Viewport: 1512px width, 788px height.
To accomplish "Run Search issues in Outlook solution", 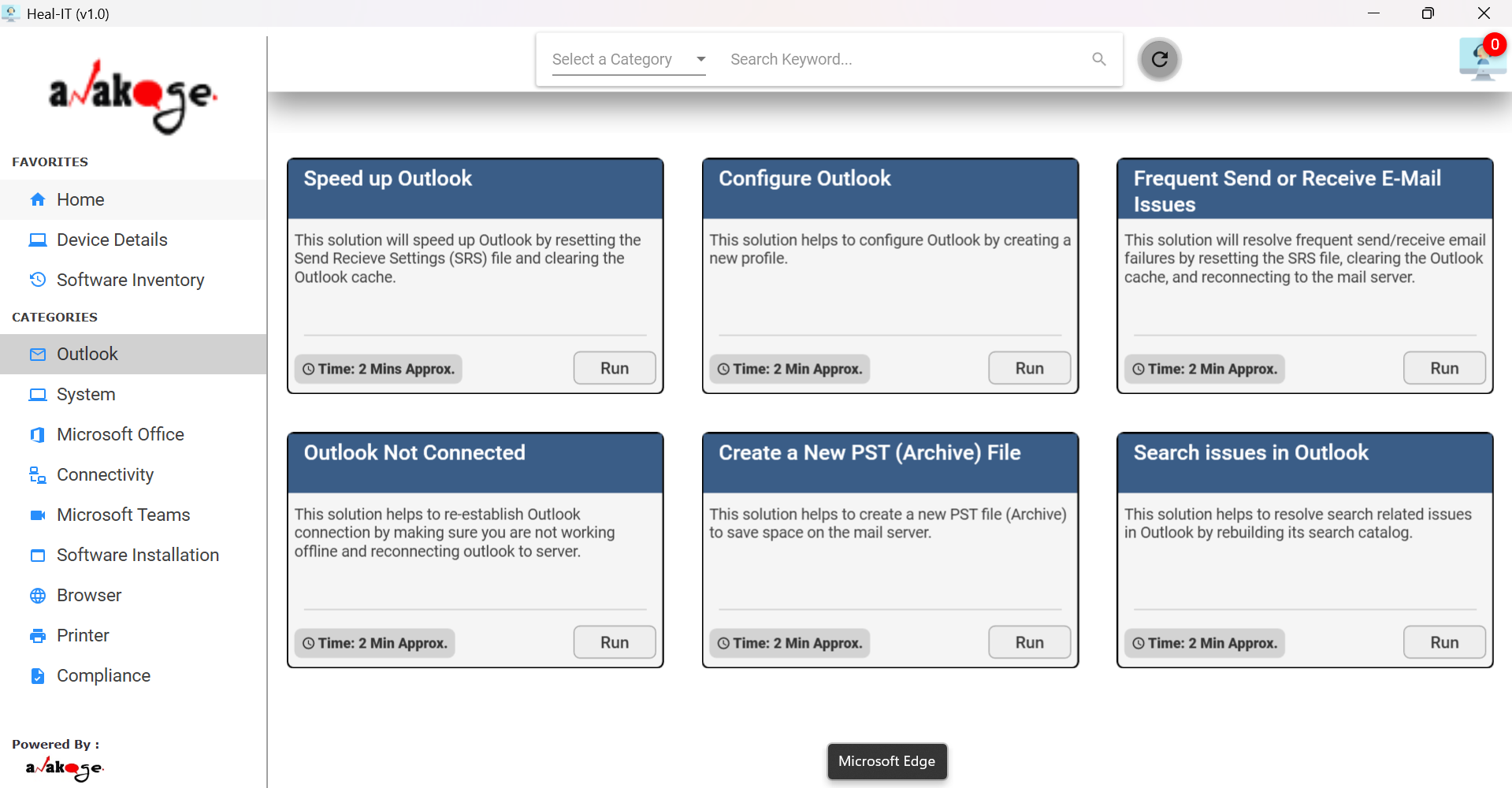I will coord(1444,642).
